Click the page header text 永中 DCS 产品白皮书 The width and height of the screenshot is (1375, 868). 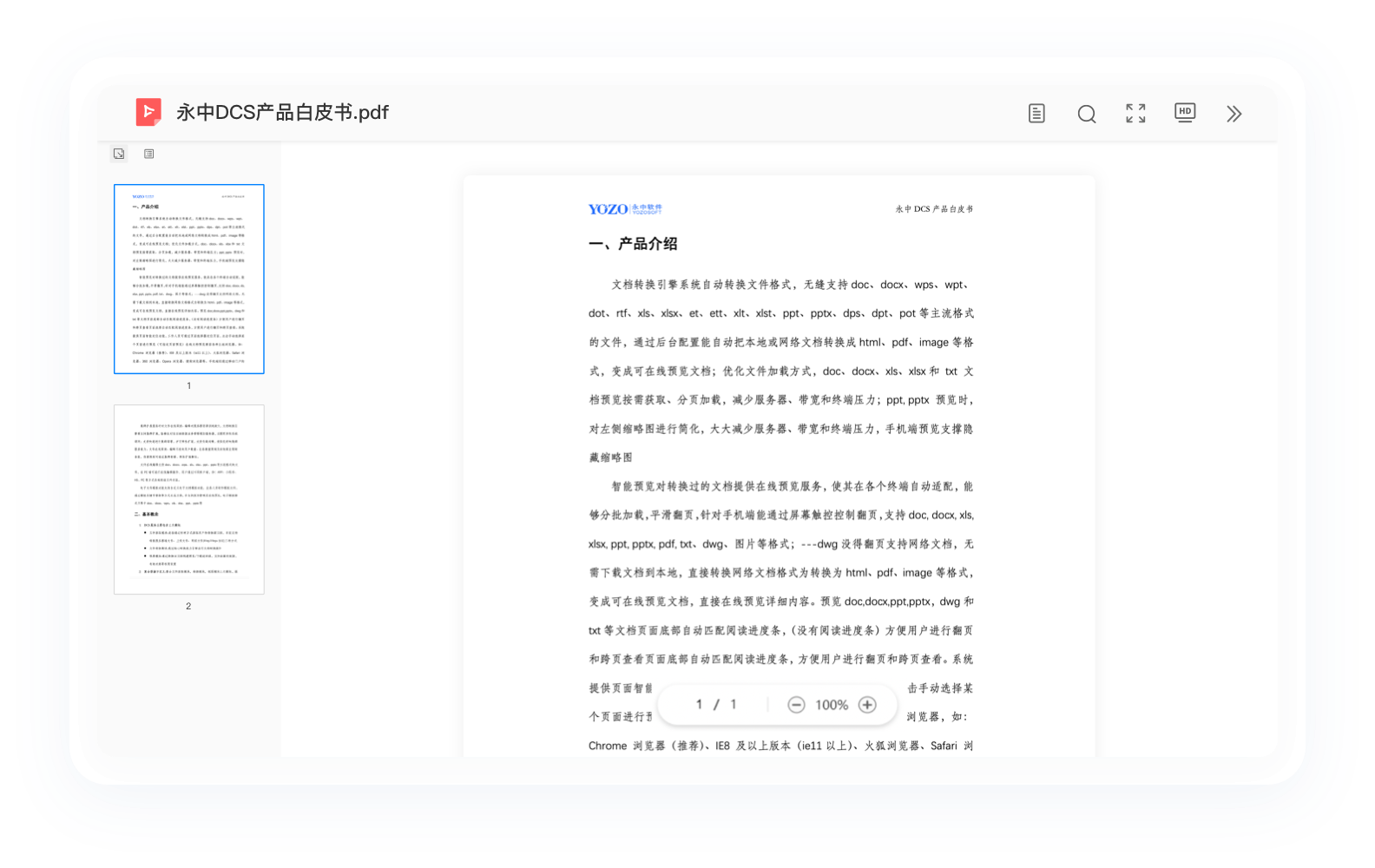[x=934, y=209]
